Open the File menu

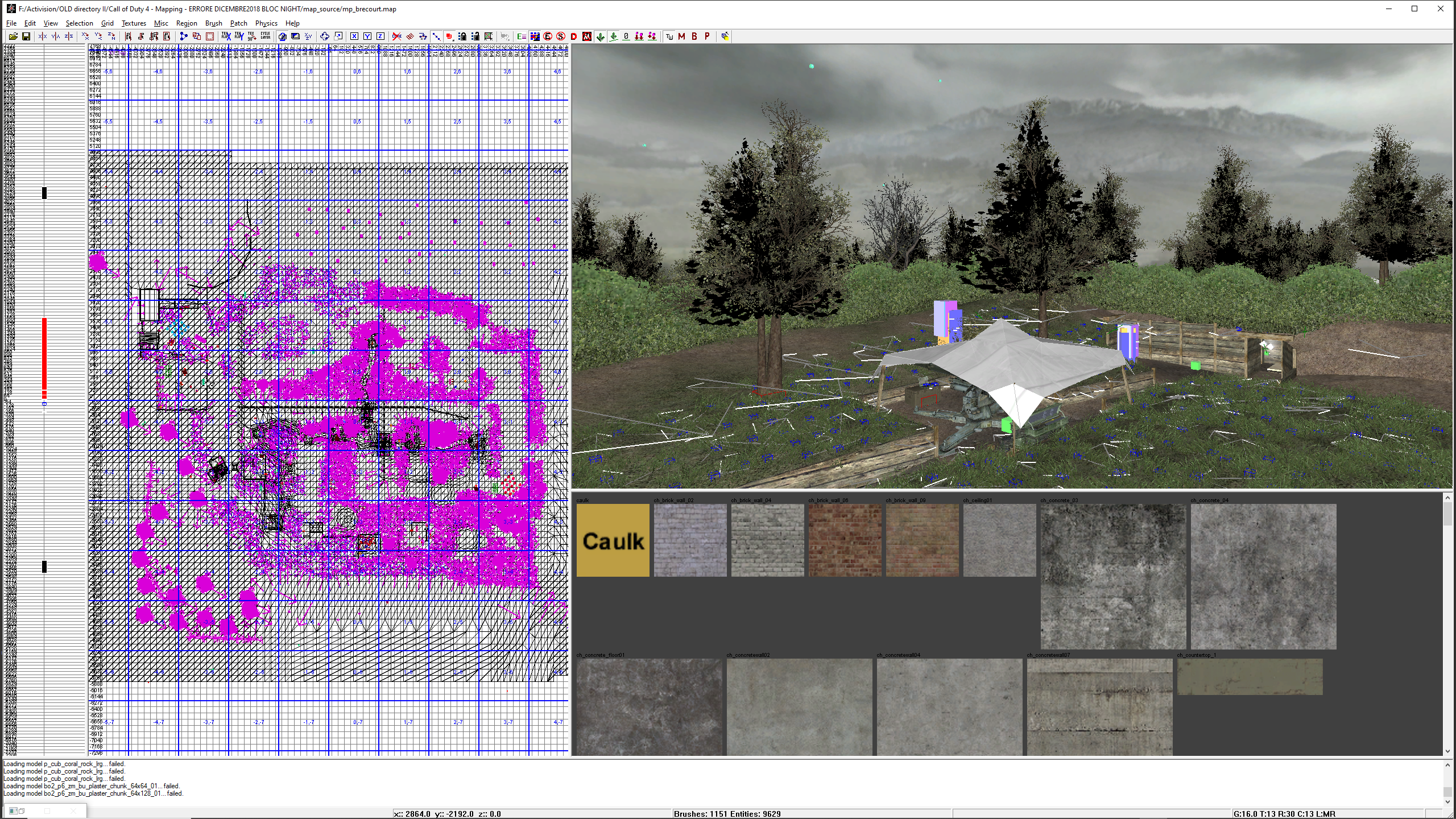(x=11, y=23)
